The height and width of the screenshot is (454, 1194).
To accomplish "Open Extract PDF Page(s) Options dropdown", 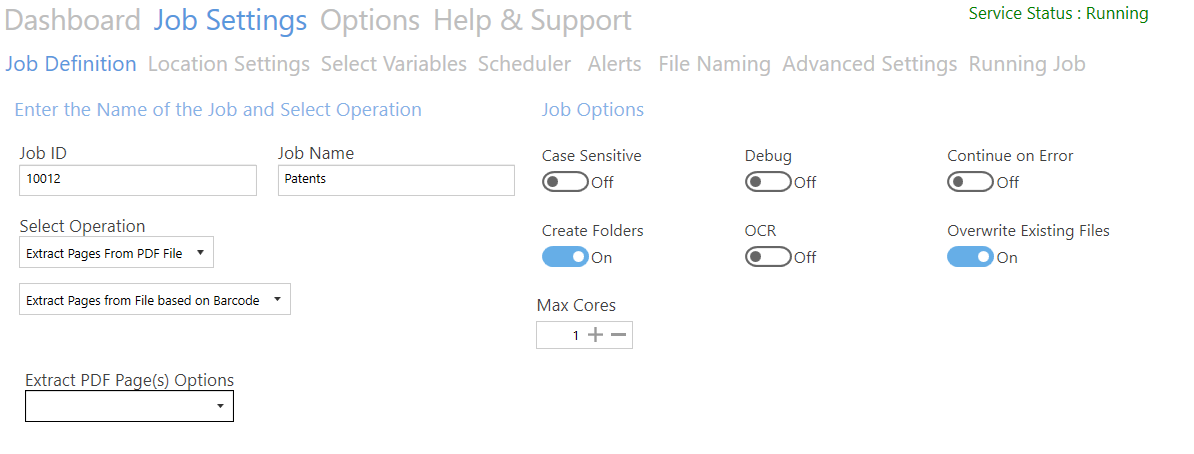I will pos(129,406).
